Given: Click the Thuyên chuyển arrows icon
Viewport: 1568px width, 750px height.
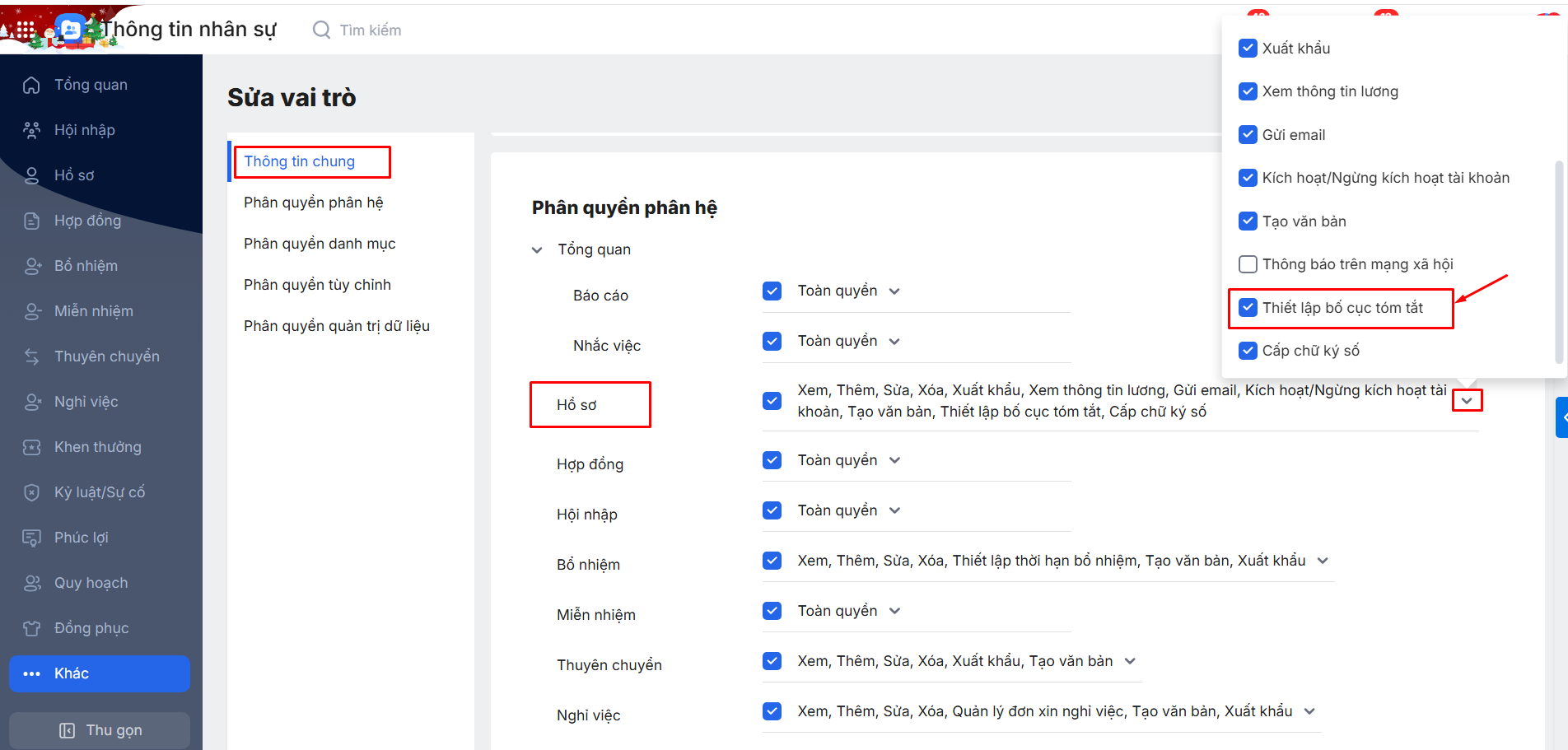Looking at the screenshot, I should pyautogui.click(x=31, y=356).
